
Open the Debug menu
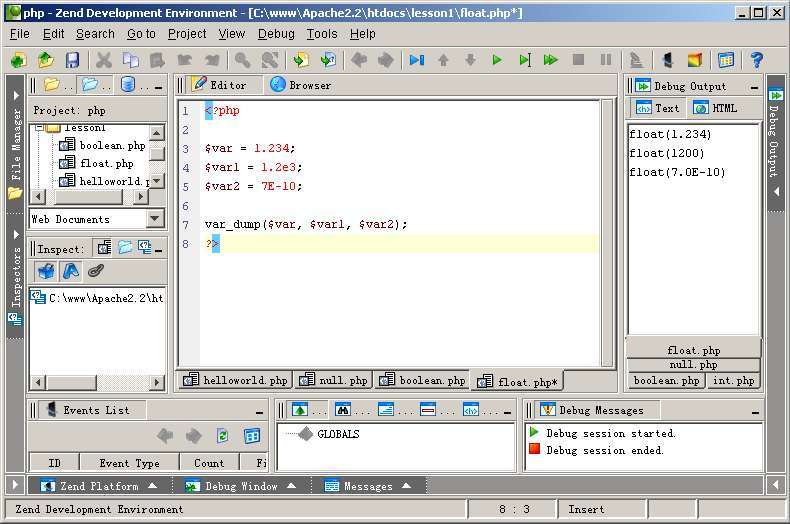point(276,34)
